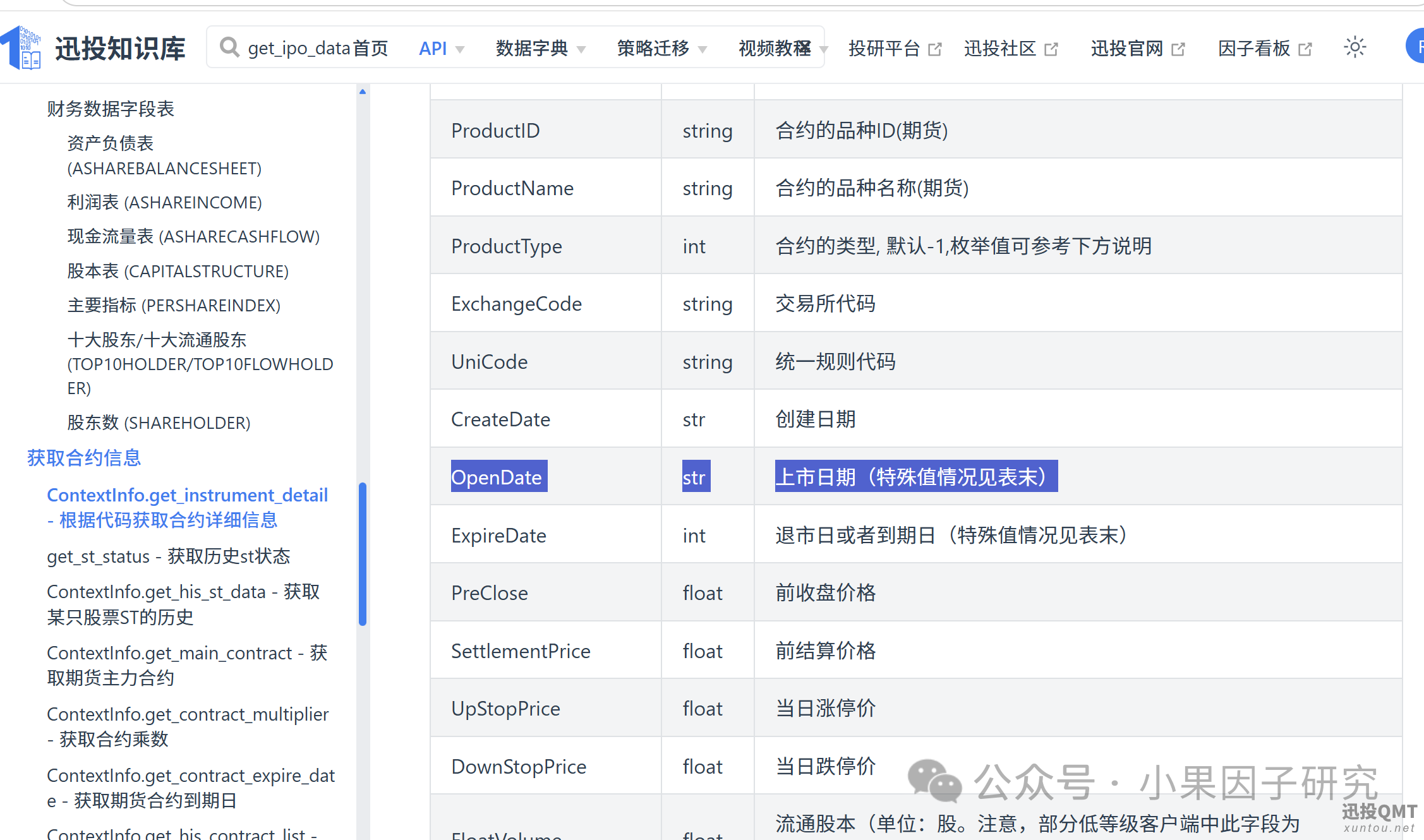The height and width of the screenshot is (840, 1424).
Task: Open 资产负债表 (ASHAREBALANCESHEET) sidebar entry
Action: pos(164,155)
